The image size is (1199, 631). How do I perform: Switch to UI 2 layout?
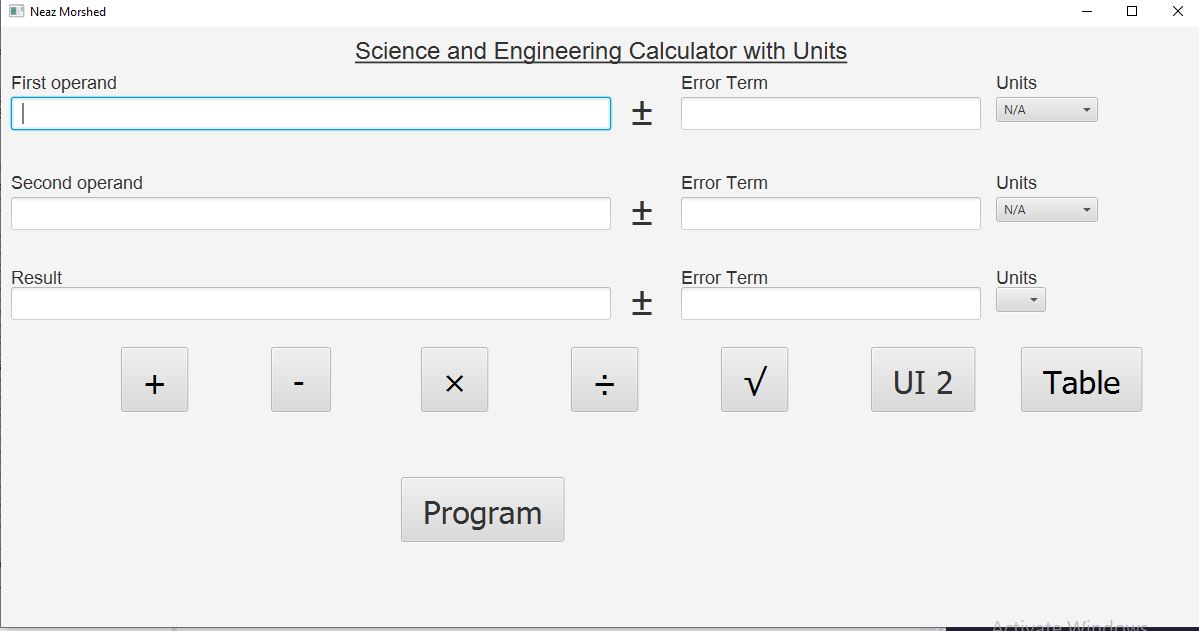[x=923, y=379]
